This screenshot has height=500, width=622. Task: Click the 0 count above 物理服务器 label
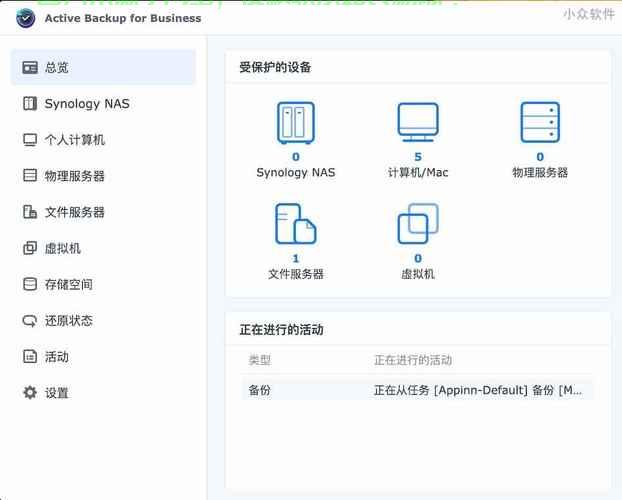point(540,157)
